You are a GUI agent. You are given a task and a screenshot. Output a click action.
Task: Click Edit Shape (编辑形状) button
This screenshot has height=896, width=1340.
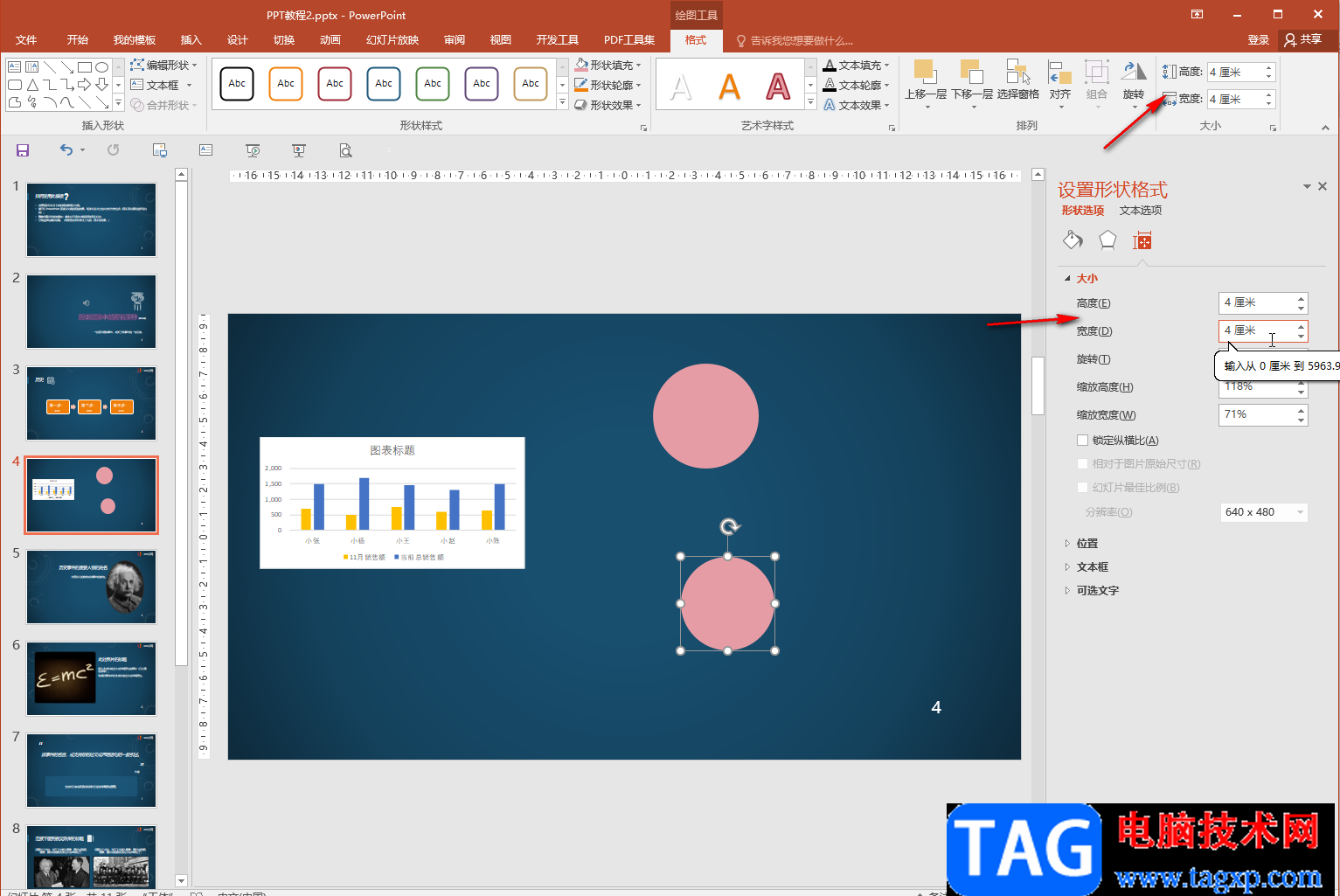[x=163, y=65]
